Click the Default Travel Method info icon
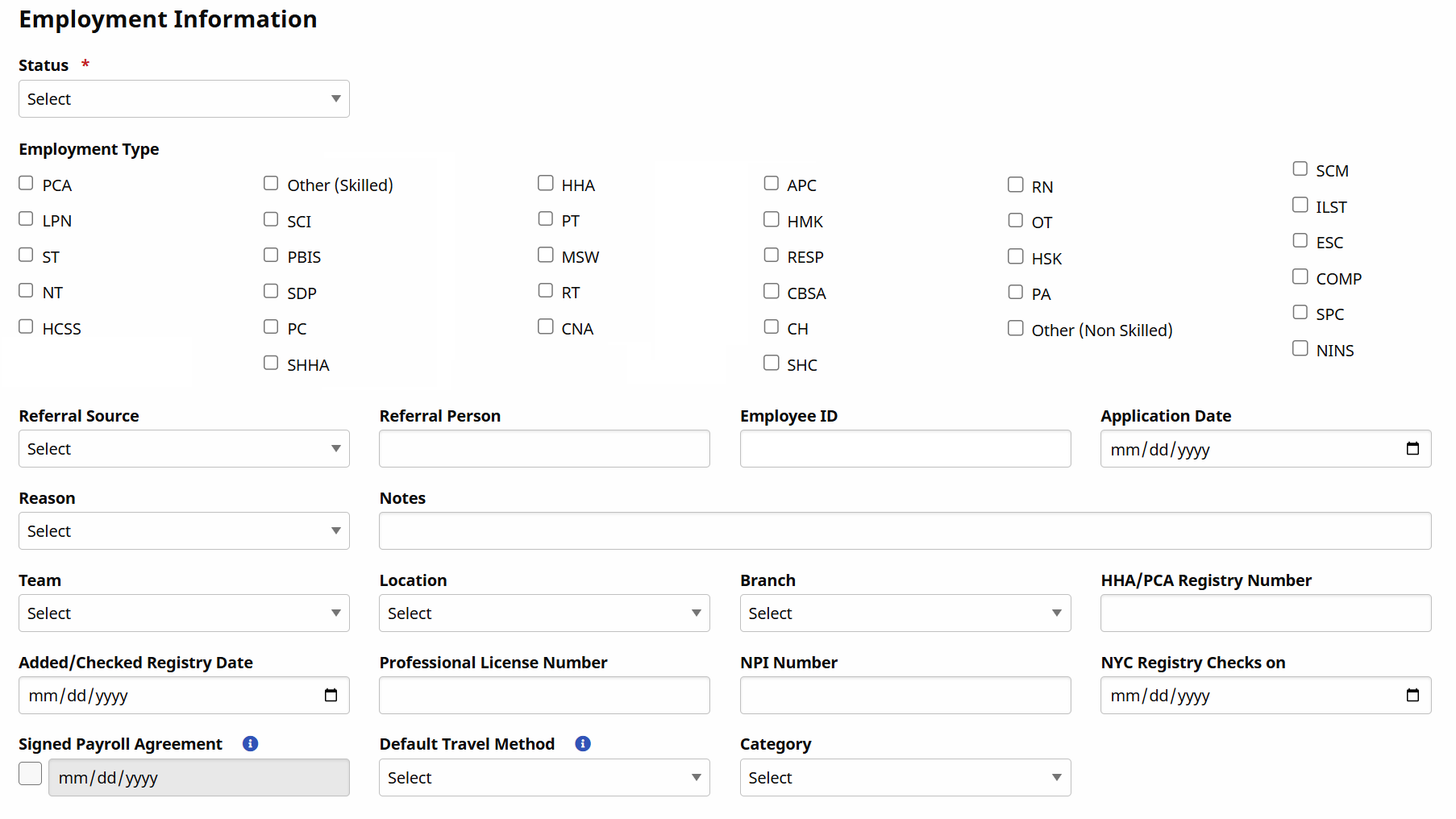The image size is (1456, 819). (x=583, y=744)
